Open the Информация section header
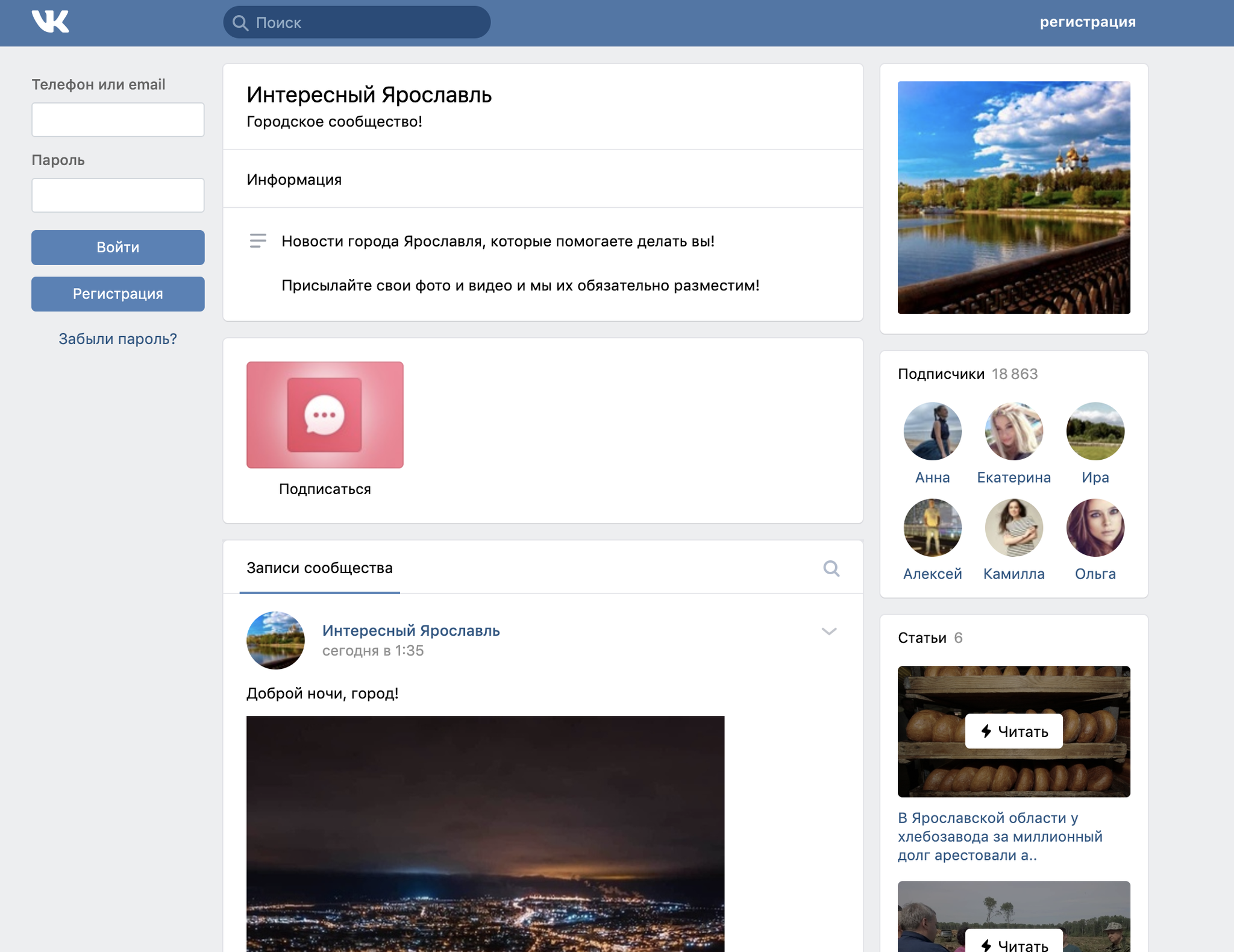1234x952 pixels. [294, 180]
